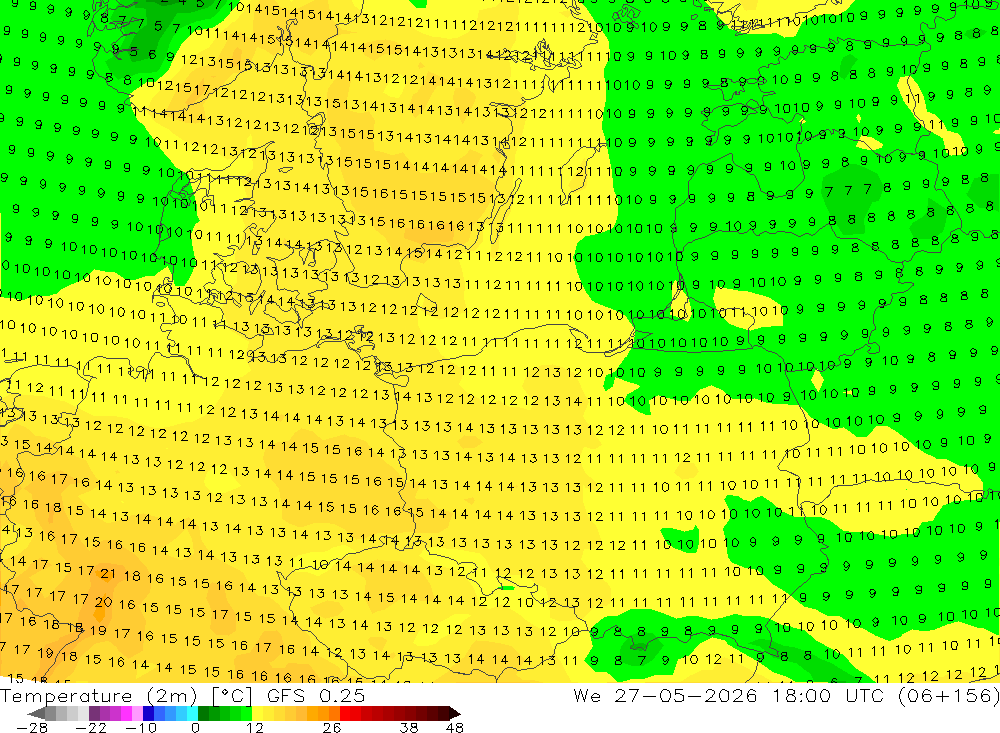Click the legend label "12" under the colorbar
Viewport: 1000px width, 733px height.
pos(255,727)
